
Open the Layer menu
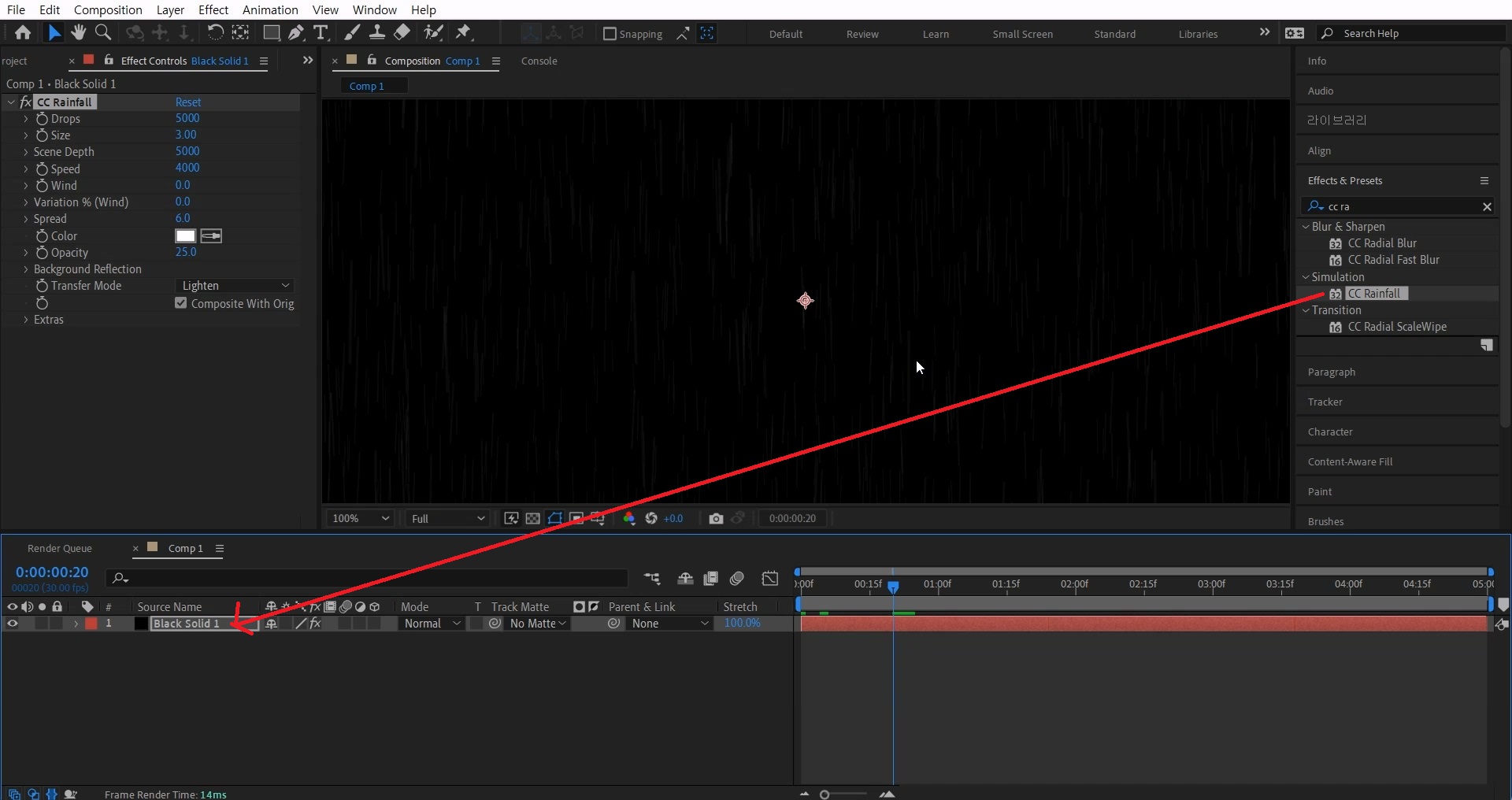click(x=170, y=9)
